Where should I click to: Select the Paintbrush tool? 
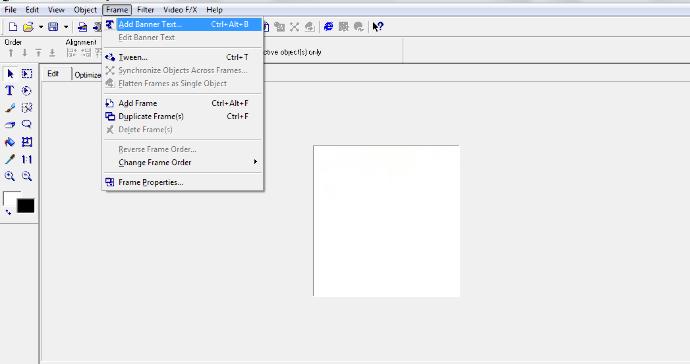point(10,107)
